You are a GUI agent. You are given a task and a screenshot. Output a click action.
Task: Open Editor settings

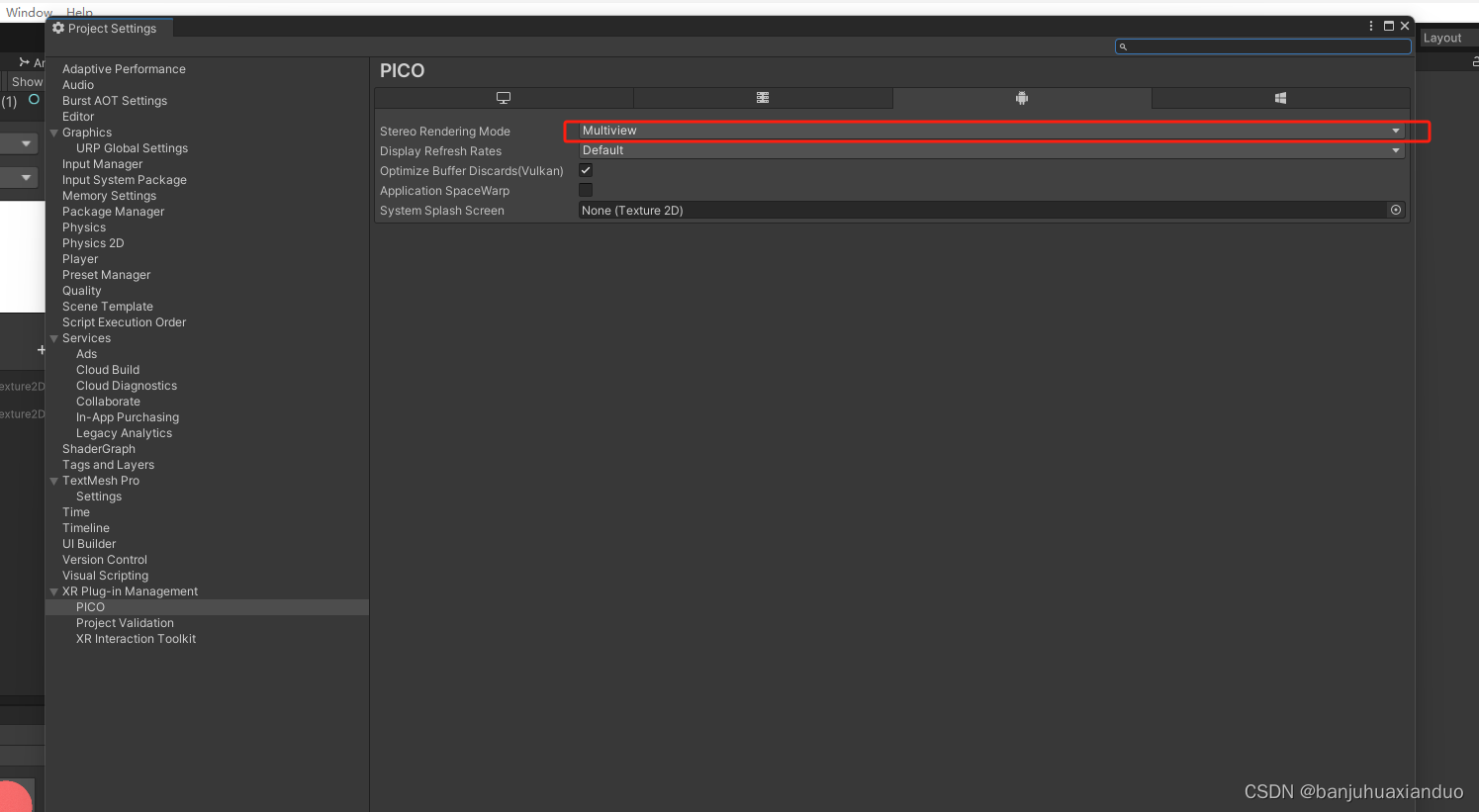click(x=78, y=117)
